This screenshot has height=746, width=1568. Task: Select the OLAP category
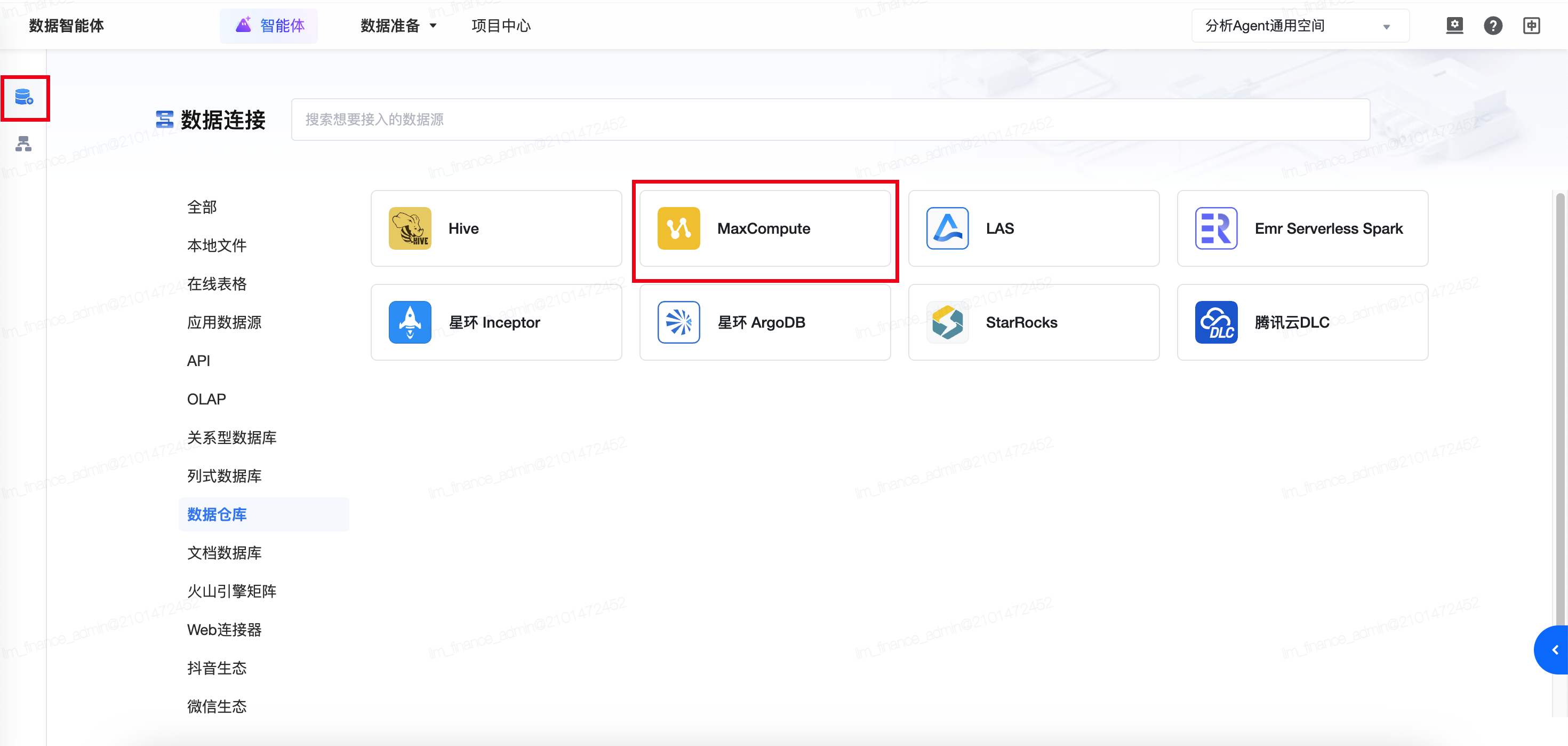pyautogui.click(x=206, y=399)
